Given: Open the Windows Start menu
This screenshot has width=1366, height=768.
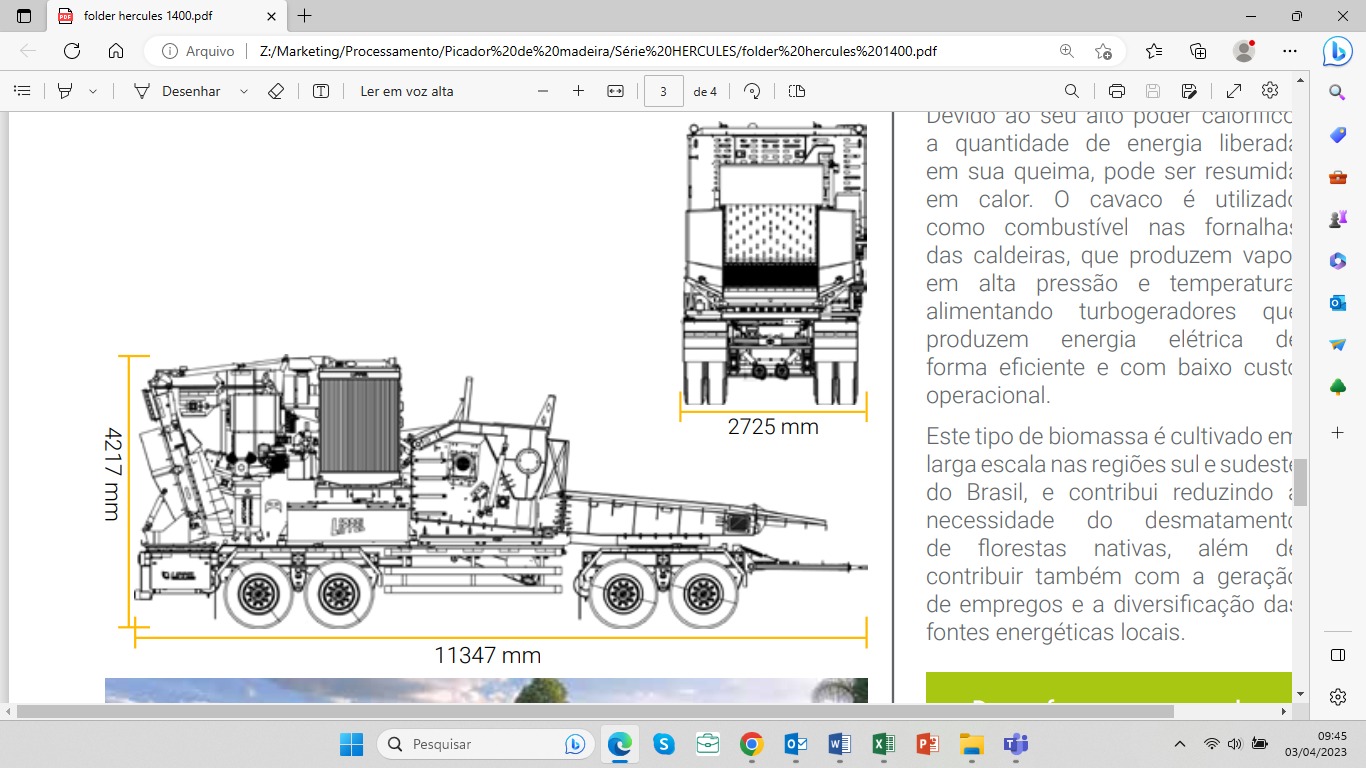Looking at the screenshot, I should [351, 744].
